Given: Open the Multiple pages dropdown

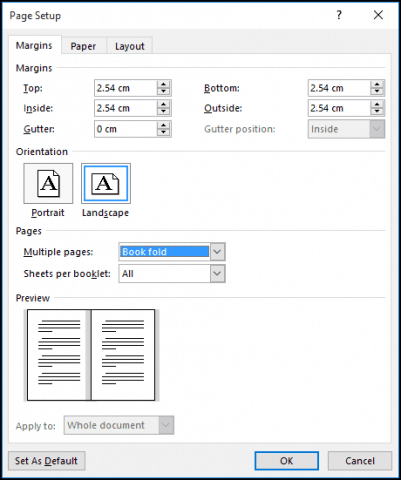Looking at the screenshot, I should (217, 252).
